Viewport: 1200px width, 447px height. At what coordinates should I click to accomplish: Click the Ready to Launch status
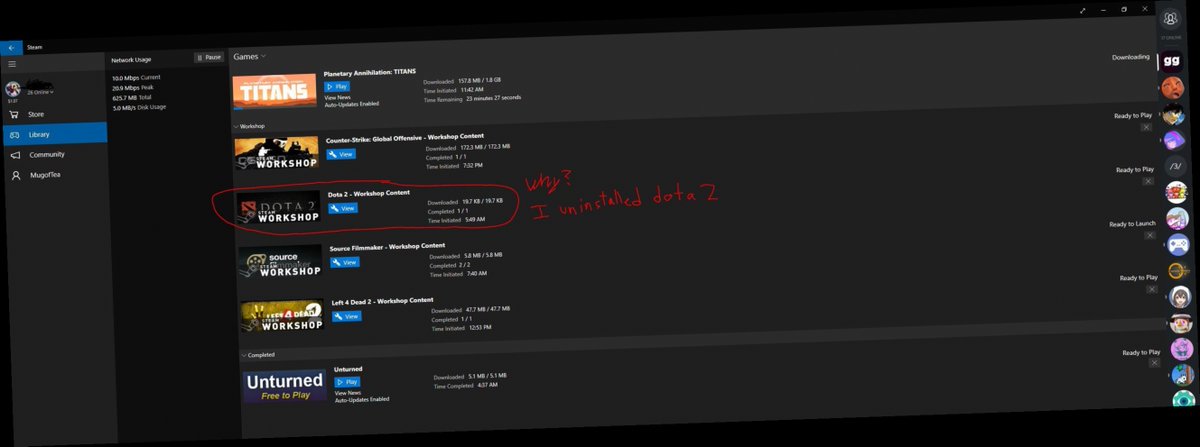coord(1133,224)
